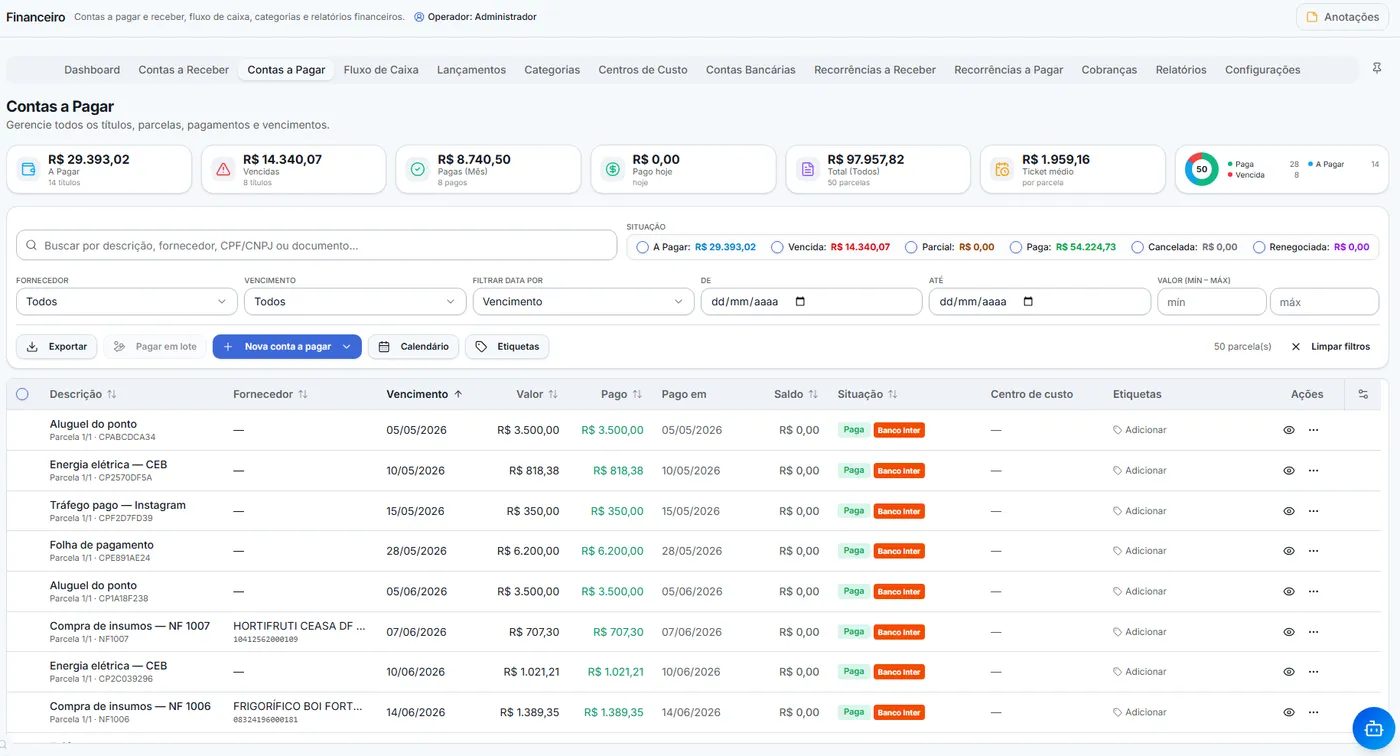Image resolution: width=1400 pixels, height=756 pixels.
Task: Click the donut chart showing 50
Action: tap(1201, 169)
